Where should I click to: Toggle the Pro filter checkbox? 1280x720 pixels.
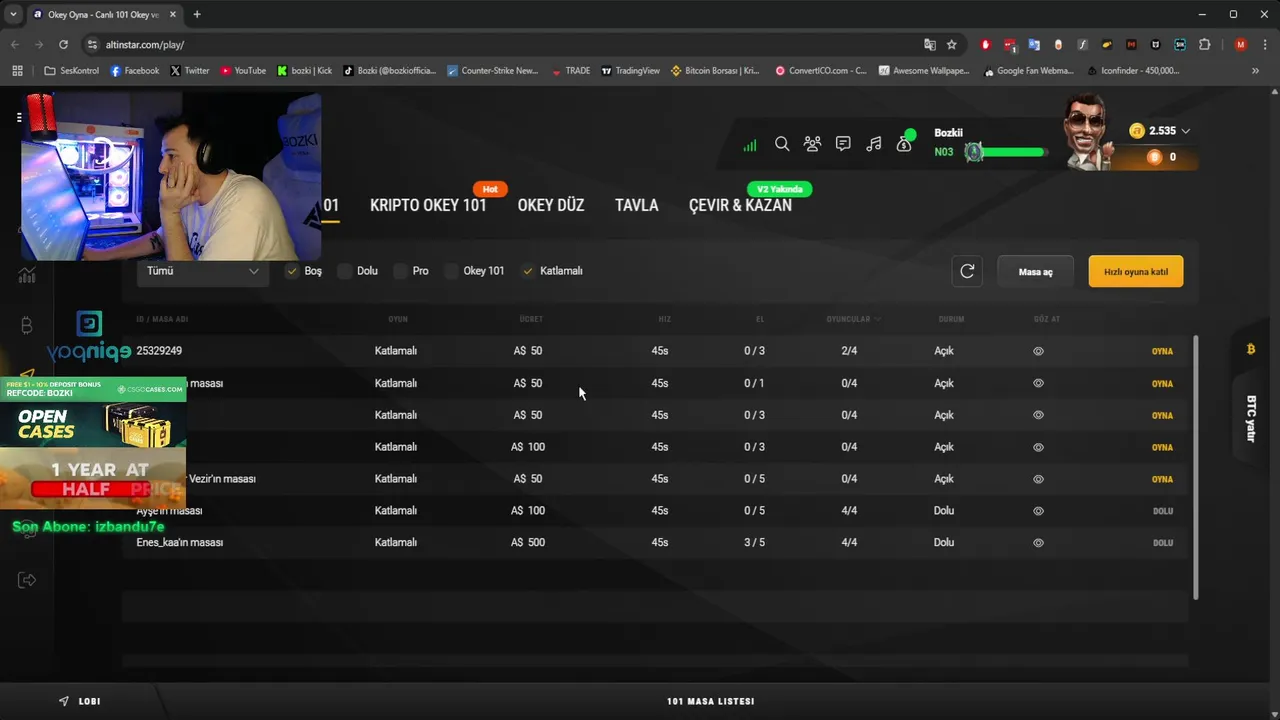(400, 271)
